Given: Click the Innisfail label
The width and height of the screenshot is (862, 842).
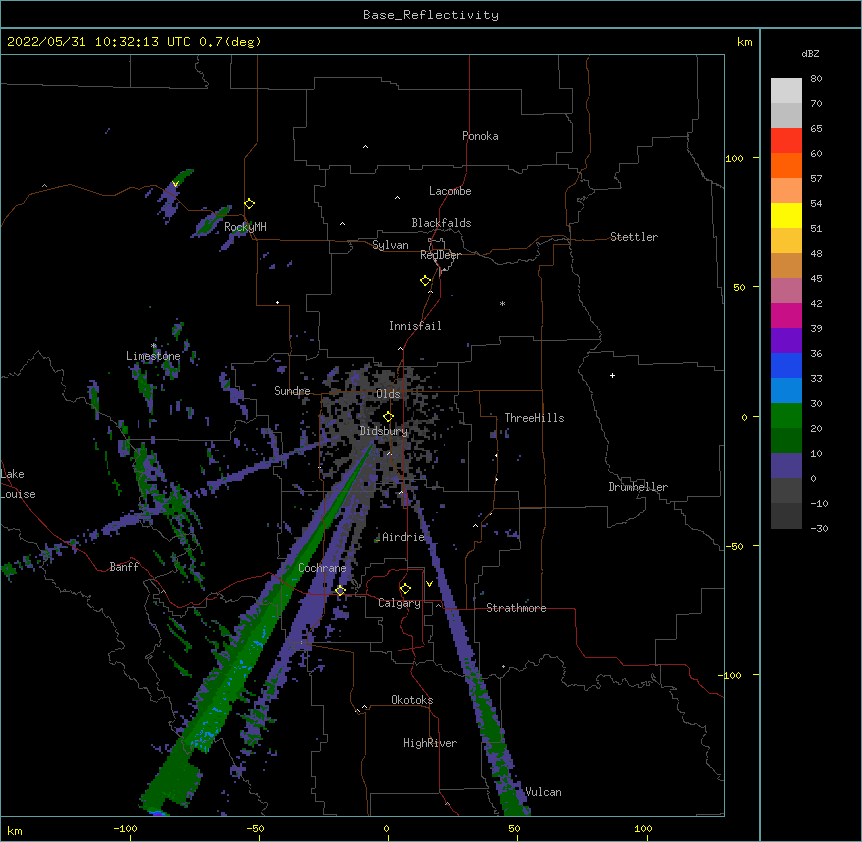Looking at the screenshot, I should click(415, 326).
